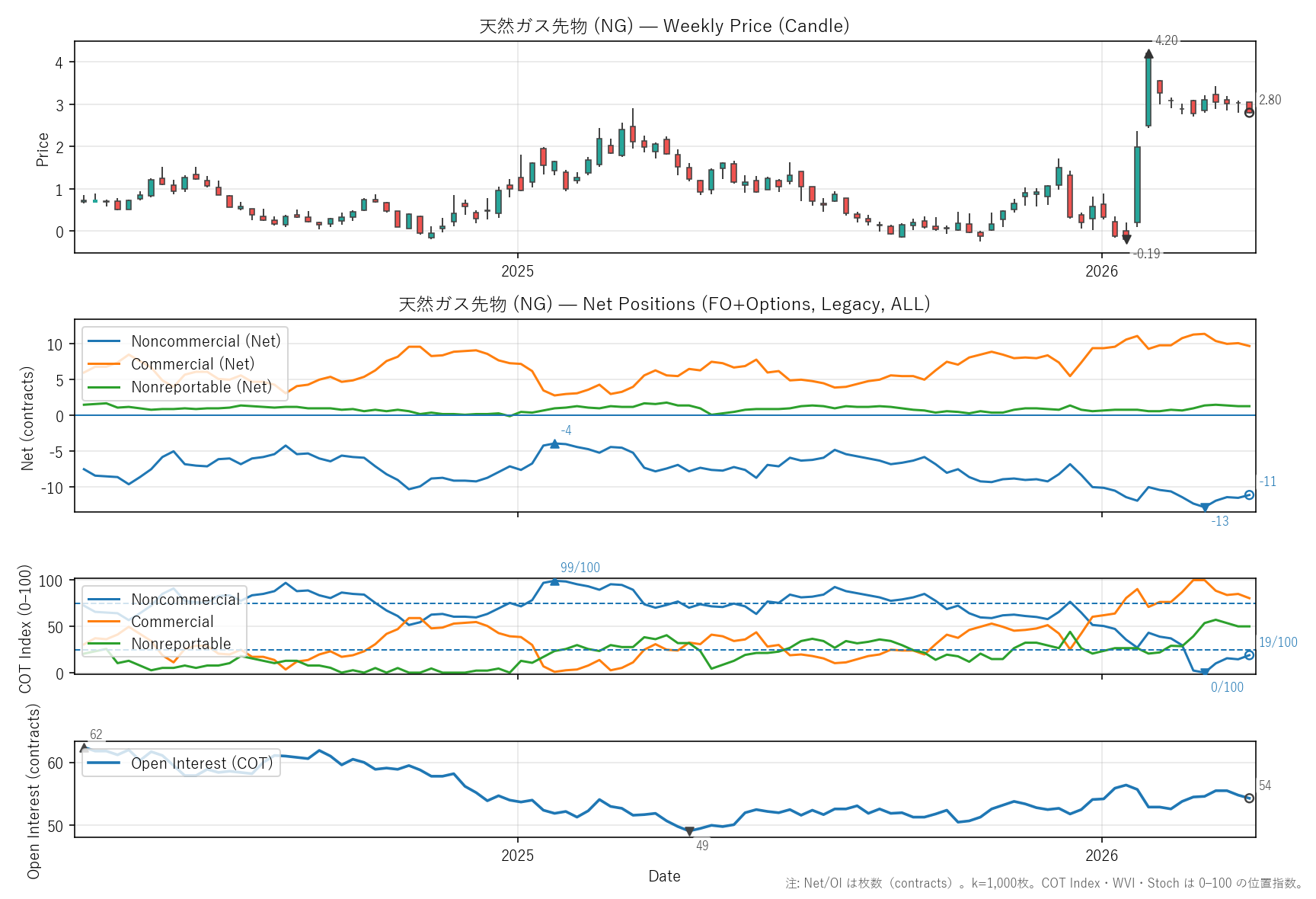Click the 0/100 COT Index low marker
This screenshot has width=1316, height=899.
tap(1205, 672)
